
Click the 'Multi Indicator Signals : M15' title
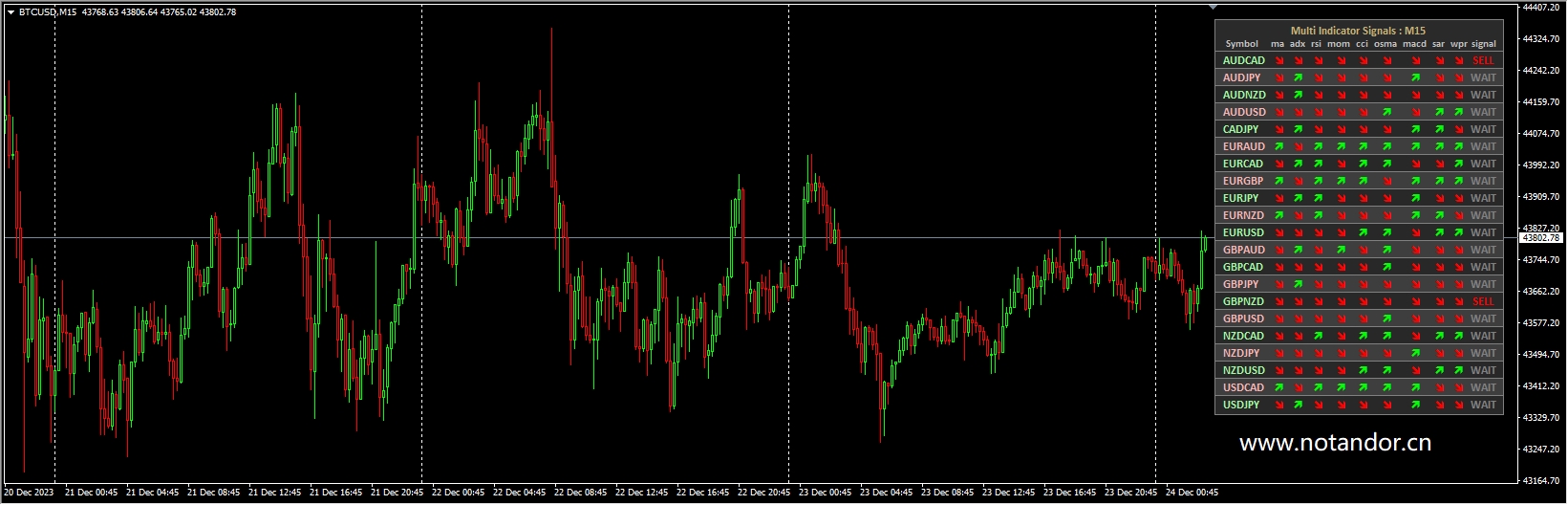(x=1358, y=31)
